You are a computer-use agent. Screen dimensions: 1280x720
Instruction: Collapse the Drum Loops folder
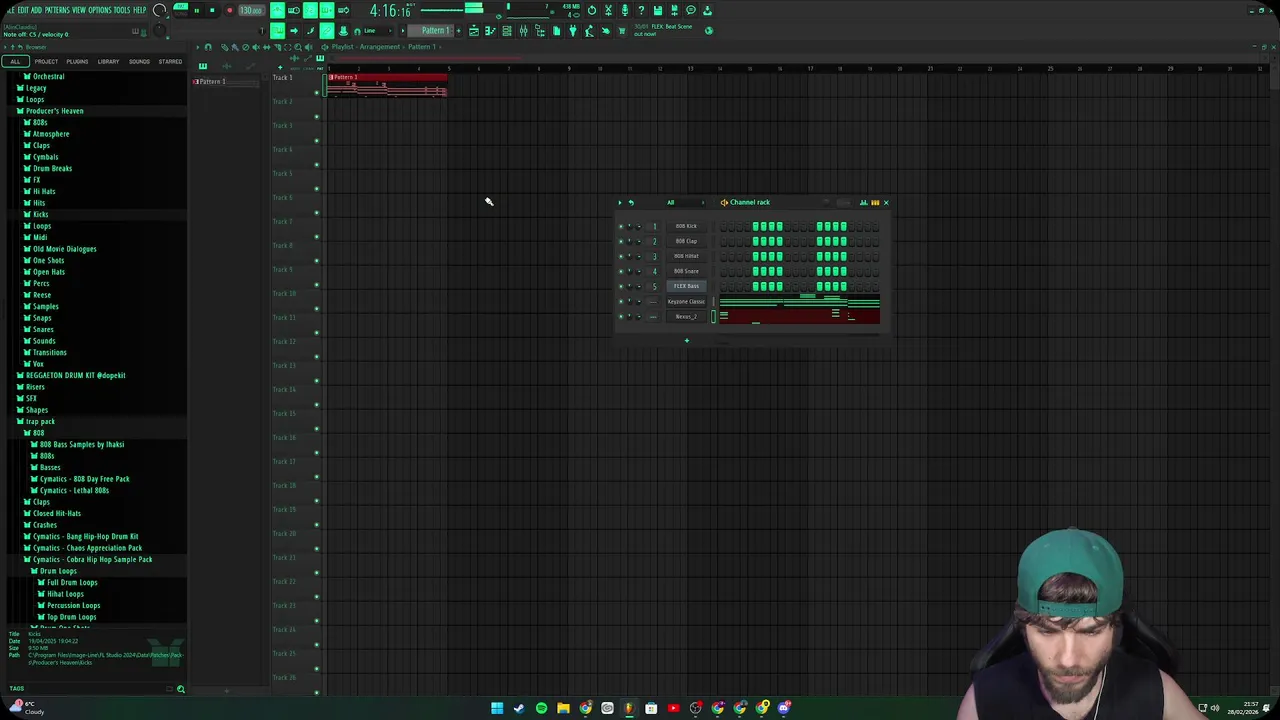click(x=57, y=571)
